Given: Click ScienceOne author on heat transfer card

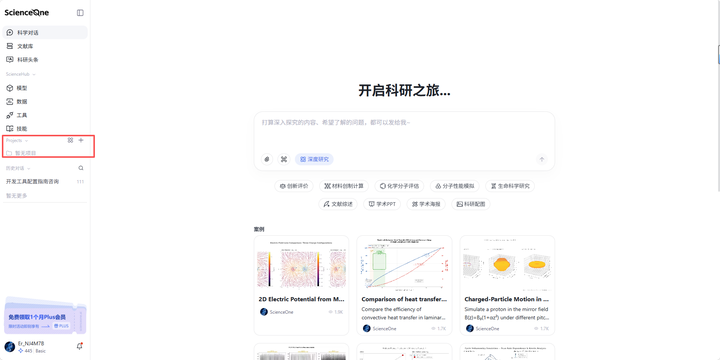Looking at the screenshot, I should point(379,328).
